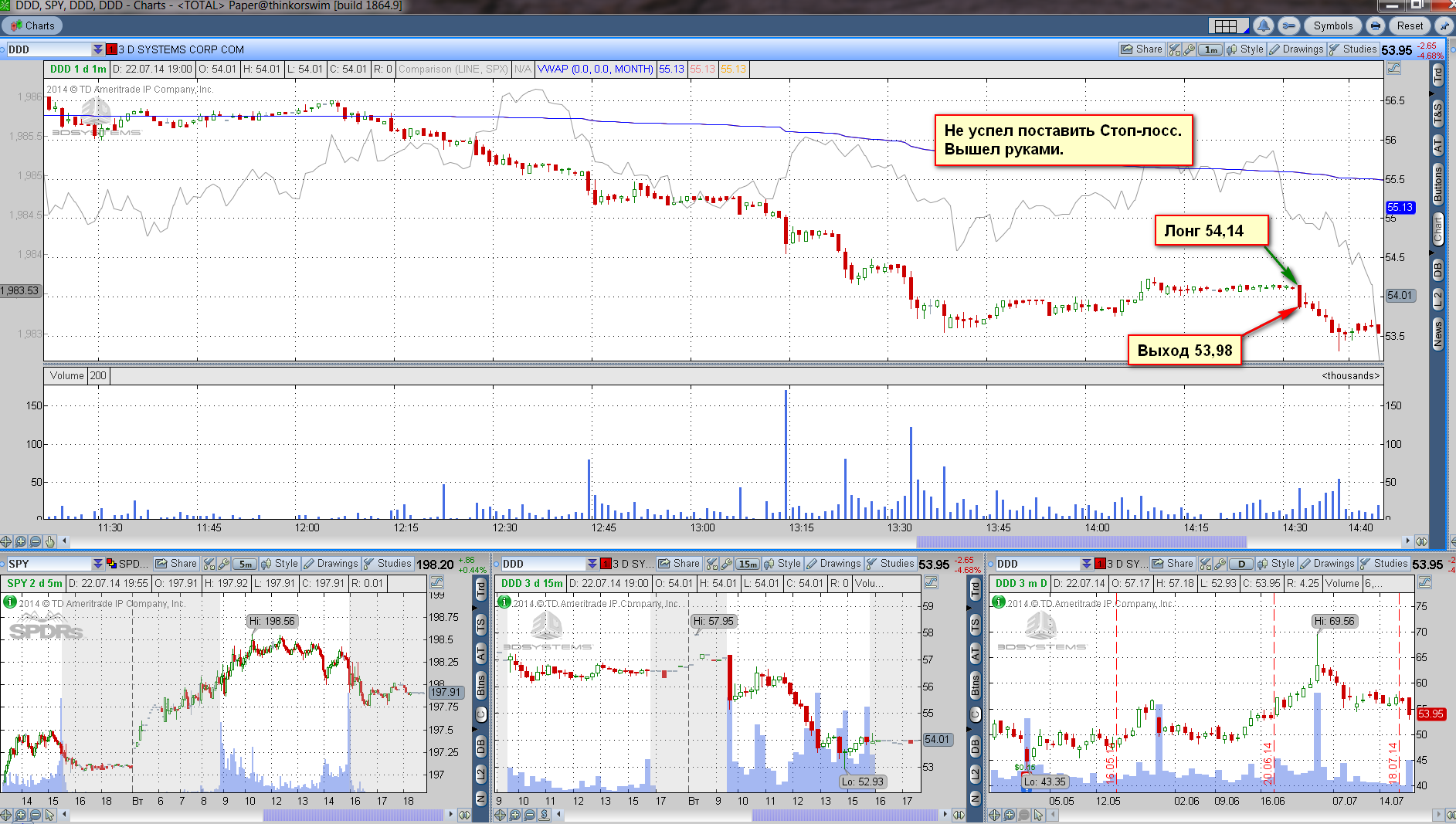Click the alerts bell icon in the top bar

1264,26
